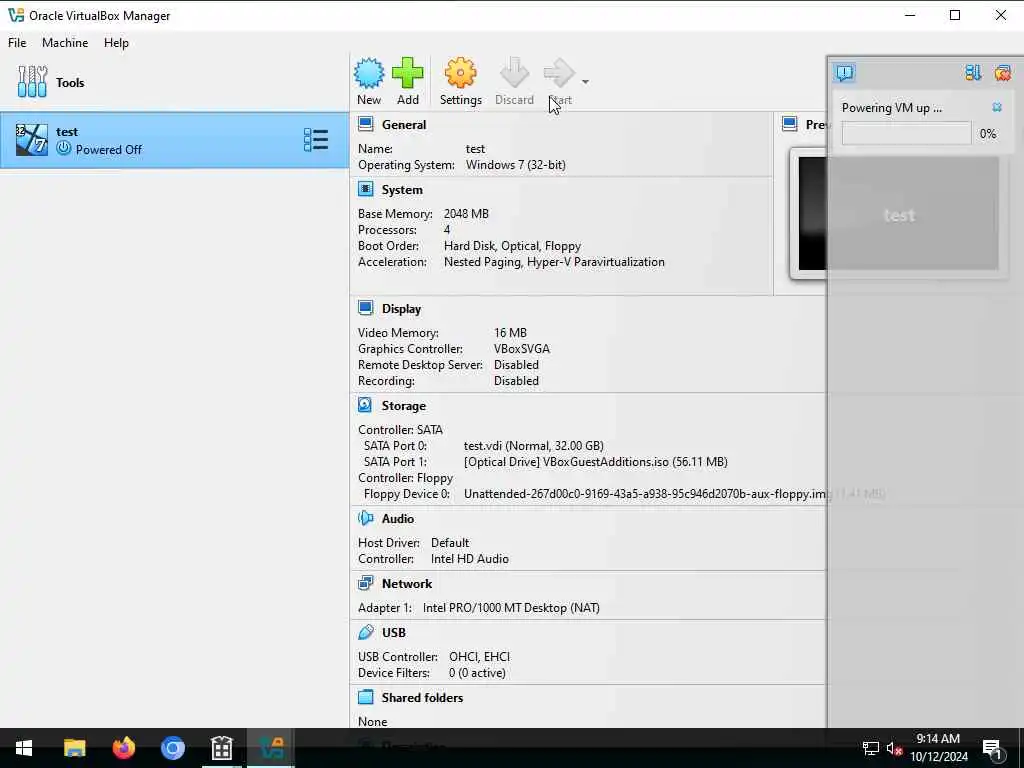Open the Display section header link
This screenshot has width=1024, height=768.
pos(401,309)
